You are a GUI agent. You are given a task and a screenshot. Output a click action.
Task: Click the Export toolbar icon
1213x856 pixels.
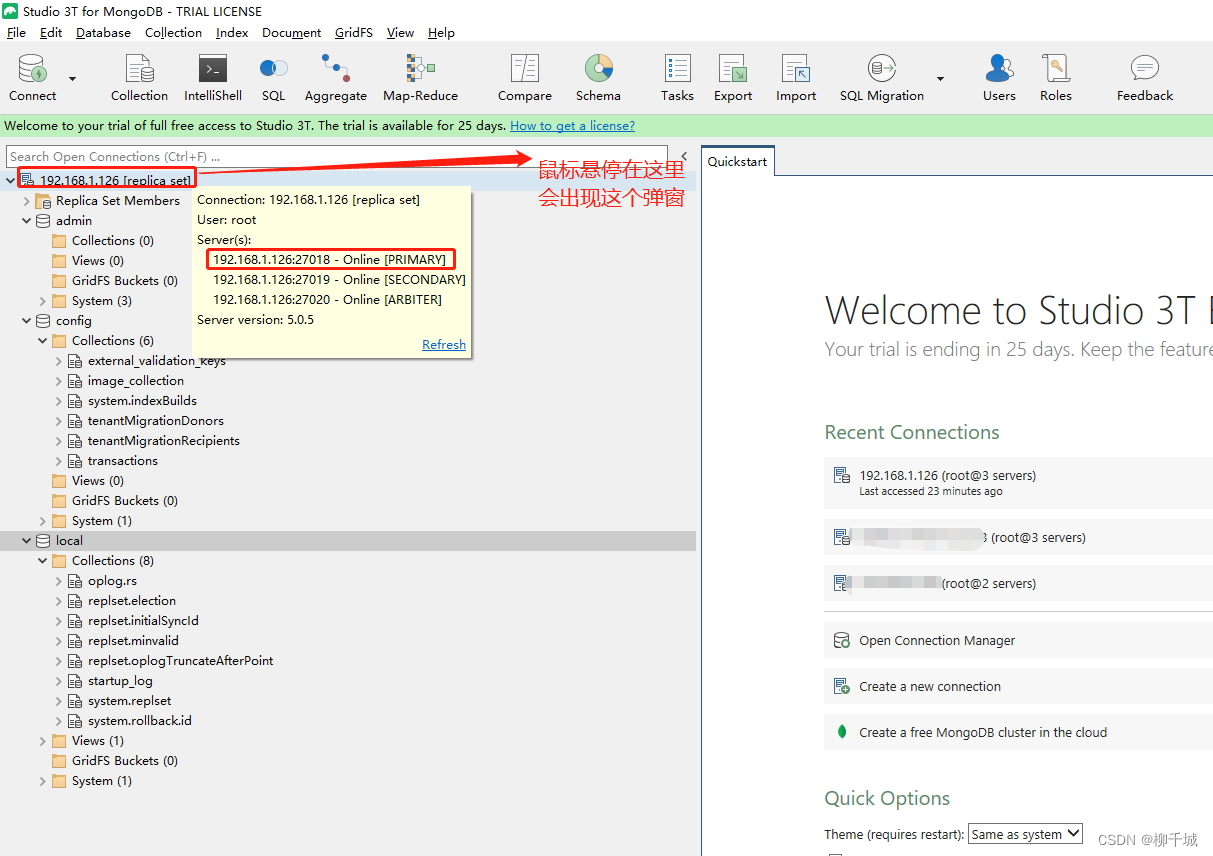click(x=733, y=78)
